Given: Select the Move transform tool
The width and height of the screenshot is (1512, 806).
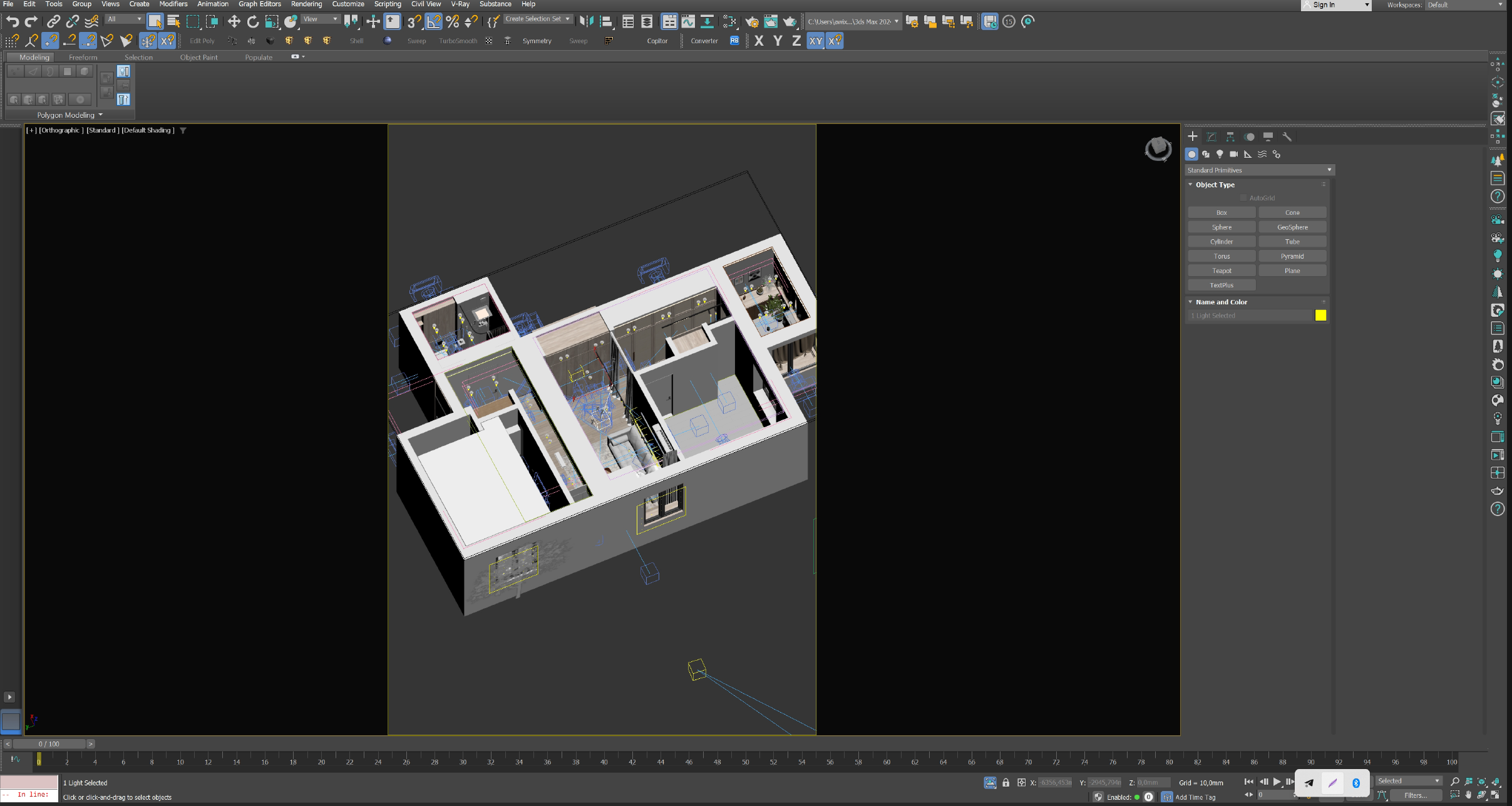Looking at the screenshot, I should click(x=234, y=22).
